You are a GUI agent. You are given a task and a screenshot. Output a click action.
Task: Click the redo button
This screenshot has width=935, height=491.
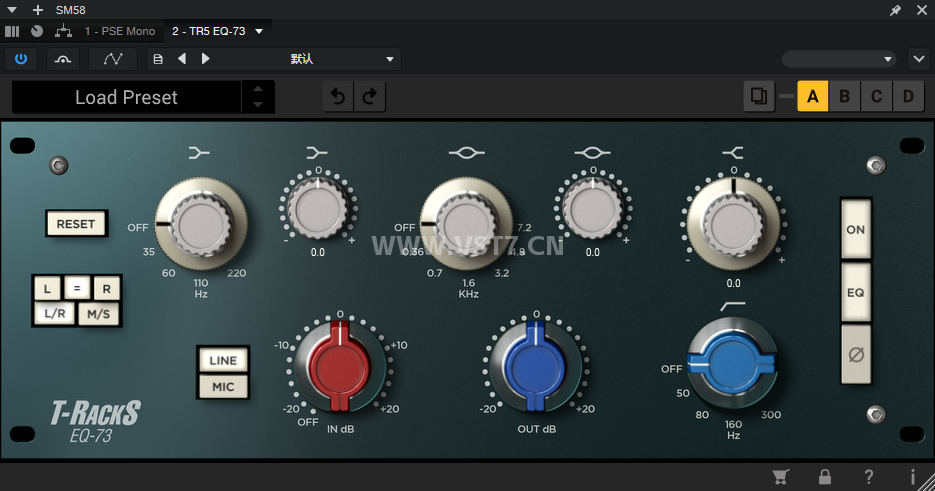pos(370,97)
